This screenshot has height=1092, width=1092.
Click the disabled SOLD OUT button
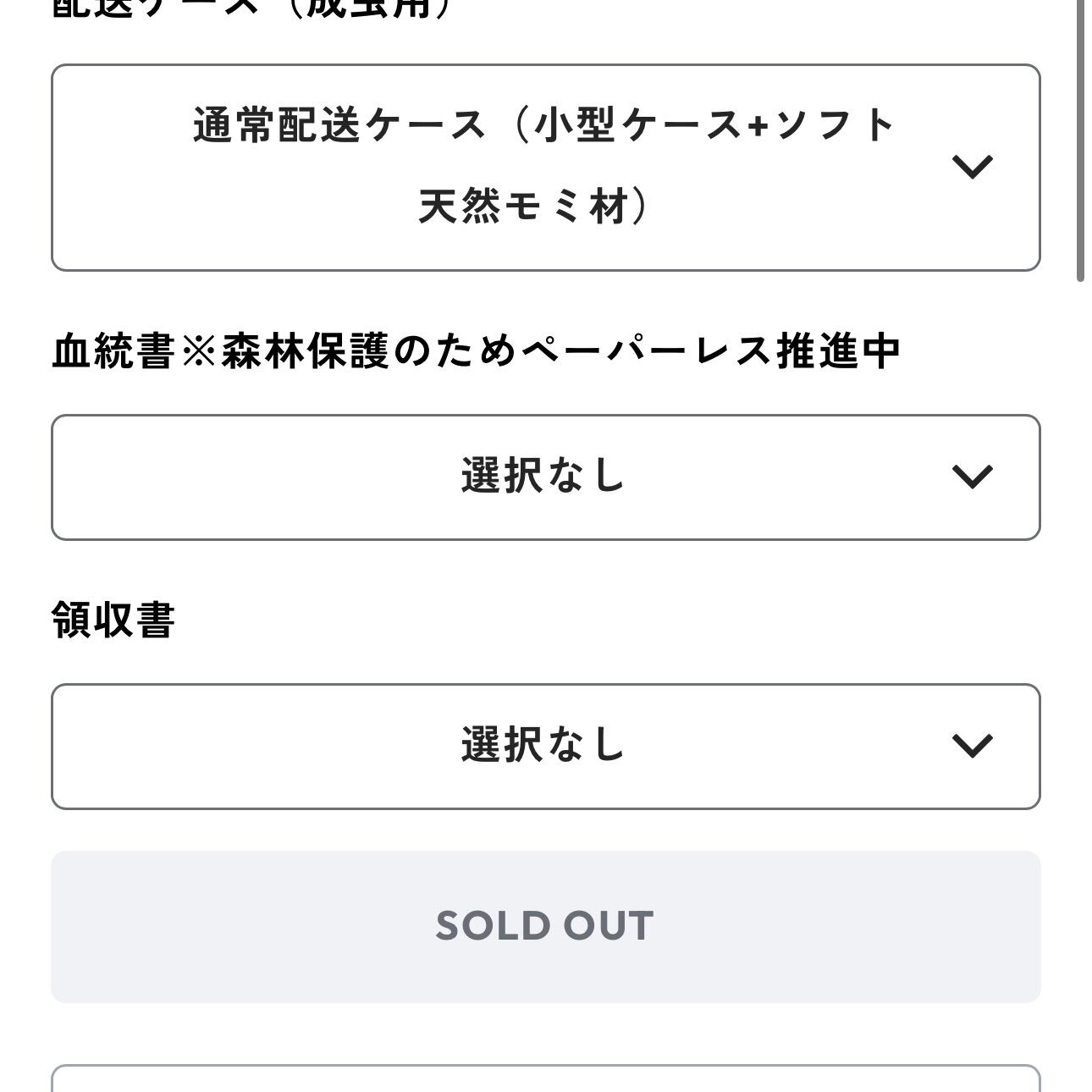point(545,927)
